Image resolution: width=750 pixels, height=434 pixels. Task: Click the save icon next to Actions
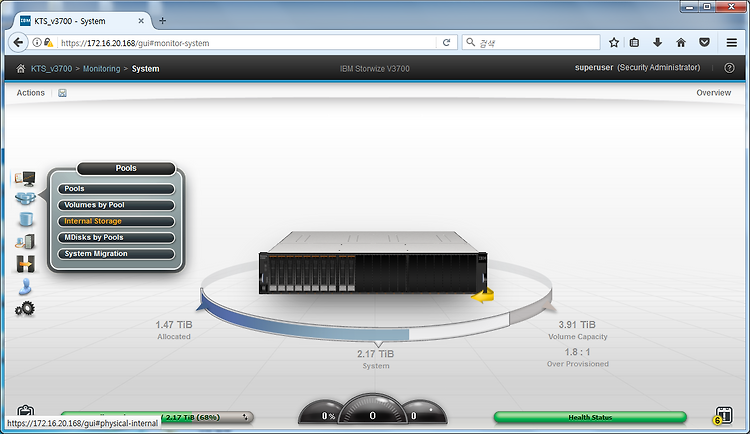(x=62, y=93)
